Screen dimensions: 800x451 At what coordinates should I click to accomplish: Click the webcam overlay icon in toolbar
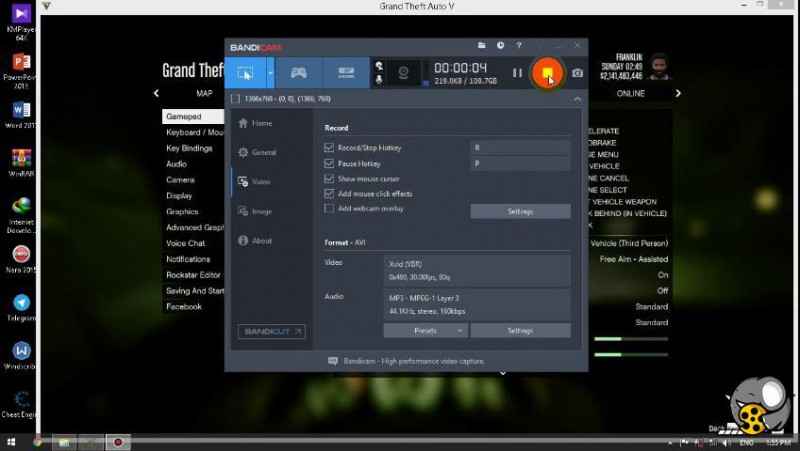point(403,73)
